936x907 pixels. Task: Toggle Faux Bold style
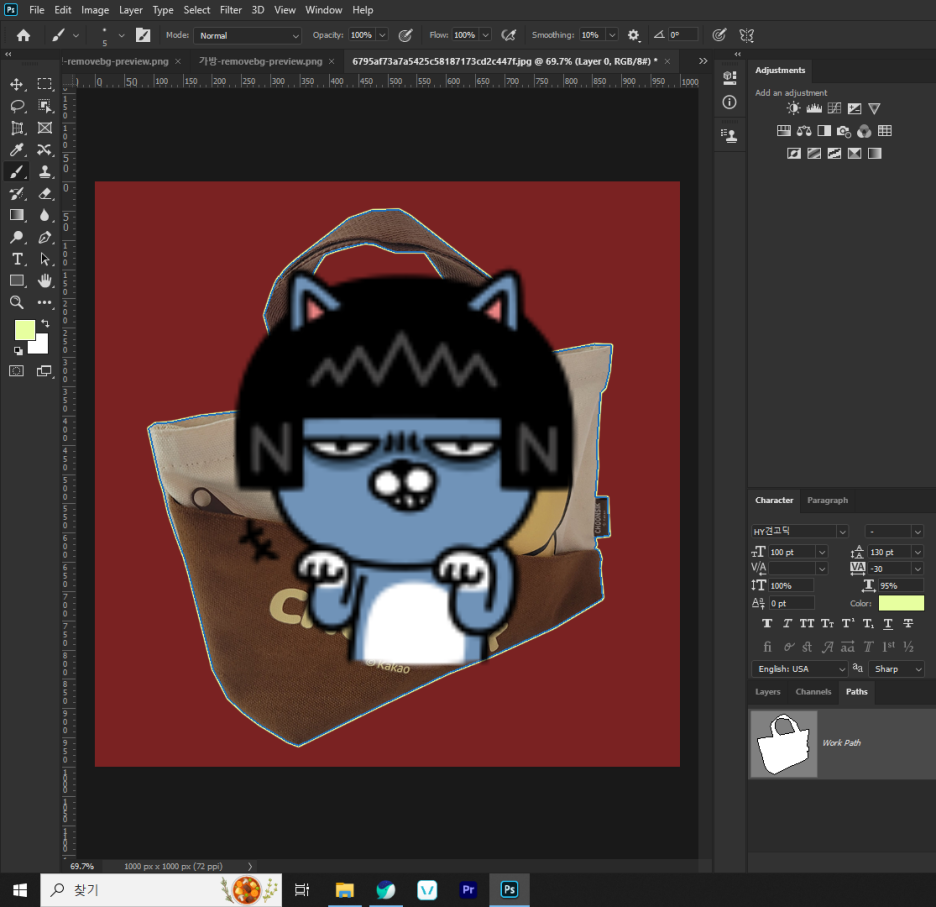[767, 623]
